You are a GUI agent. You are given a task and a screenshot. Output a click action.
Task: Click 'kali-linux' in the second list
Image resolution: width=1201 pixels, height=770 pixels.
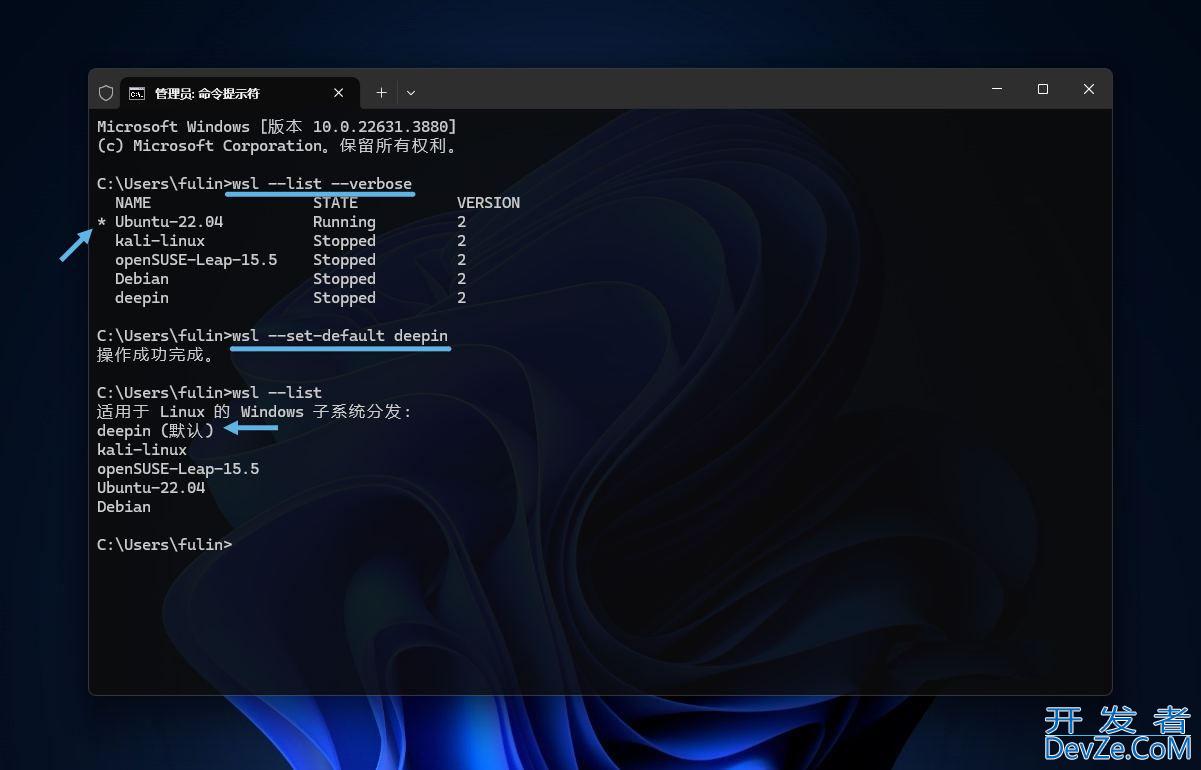click(142, 450)
